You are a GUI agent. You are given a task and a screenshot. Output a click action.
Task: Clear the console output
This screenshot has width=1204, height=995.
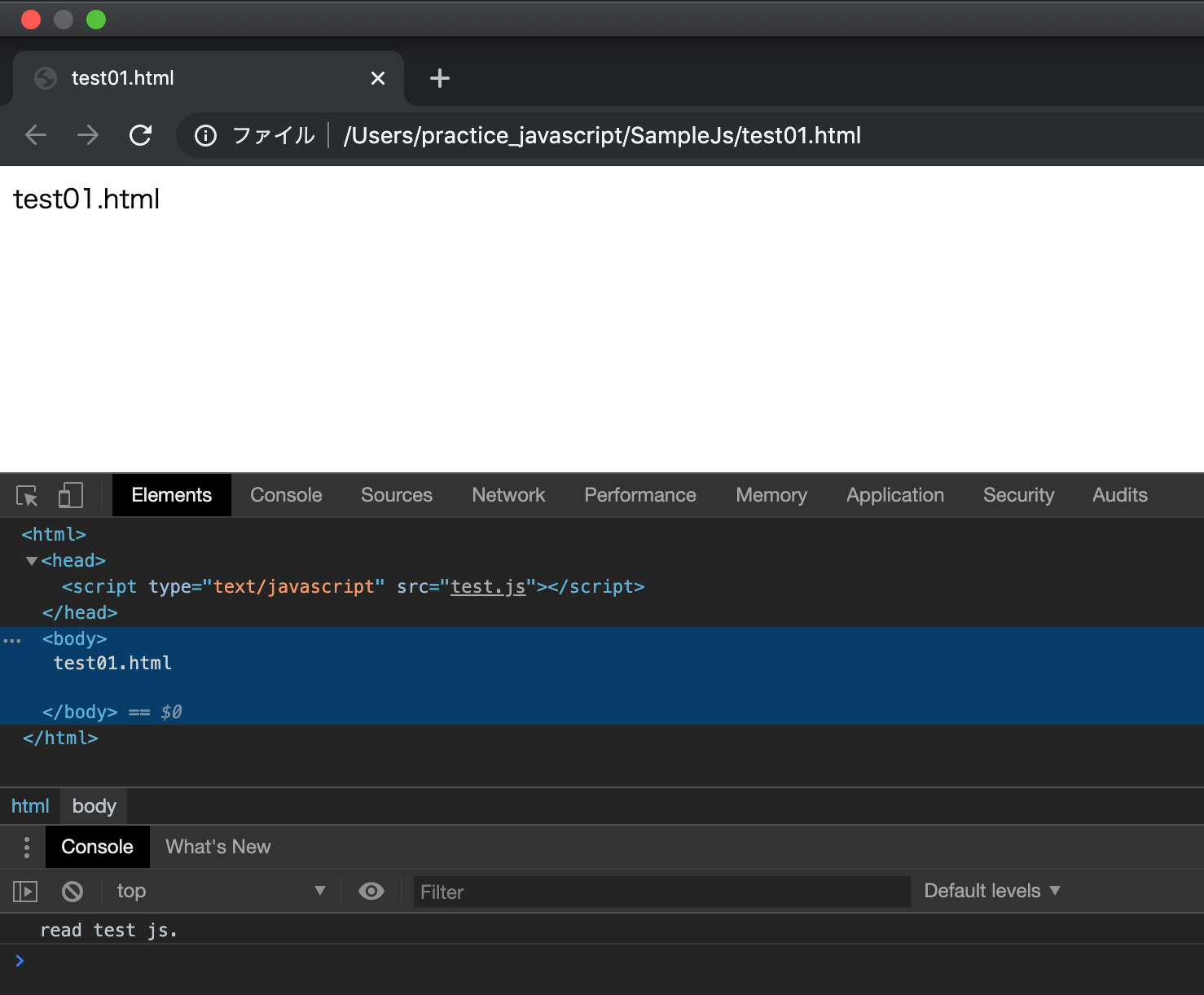(x=72, y=890)
